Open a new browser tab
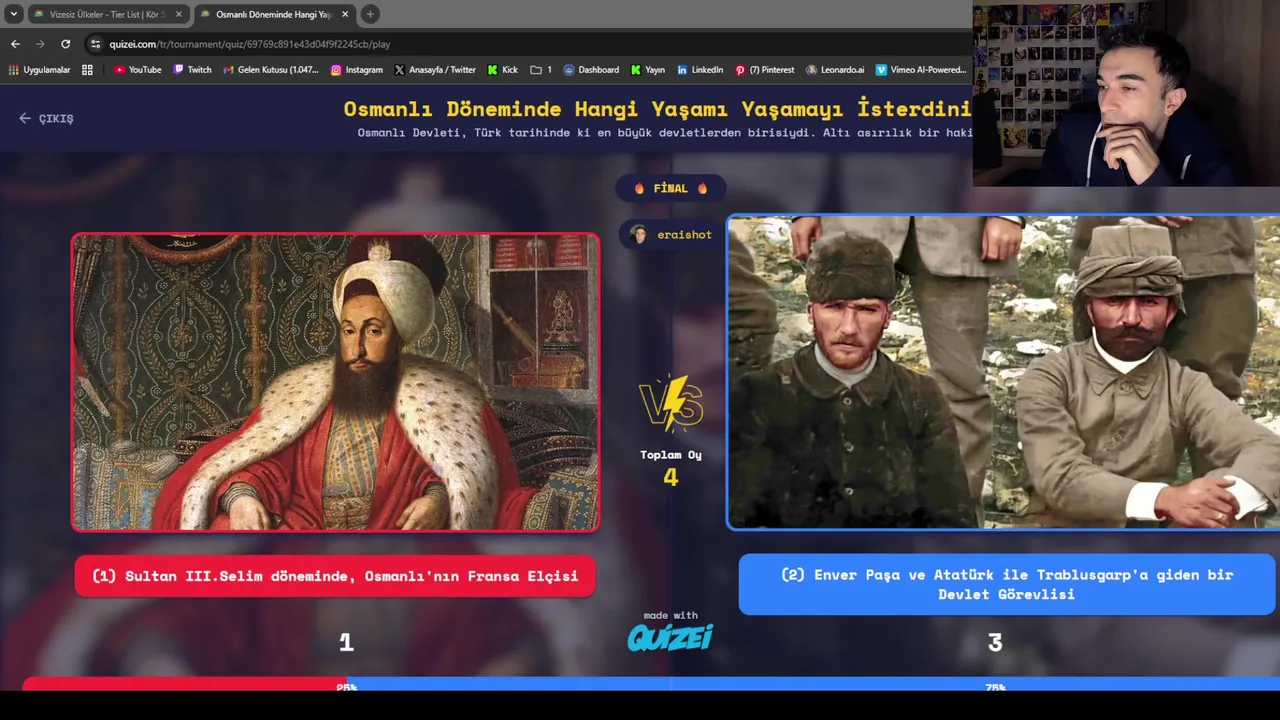This screenshot has height=720, width=1280. 370,14
